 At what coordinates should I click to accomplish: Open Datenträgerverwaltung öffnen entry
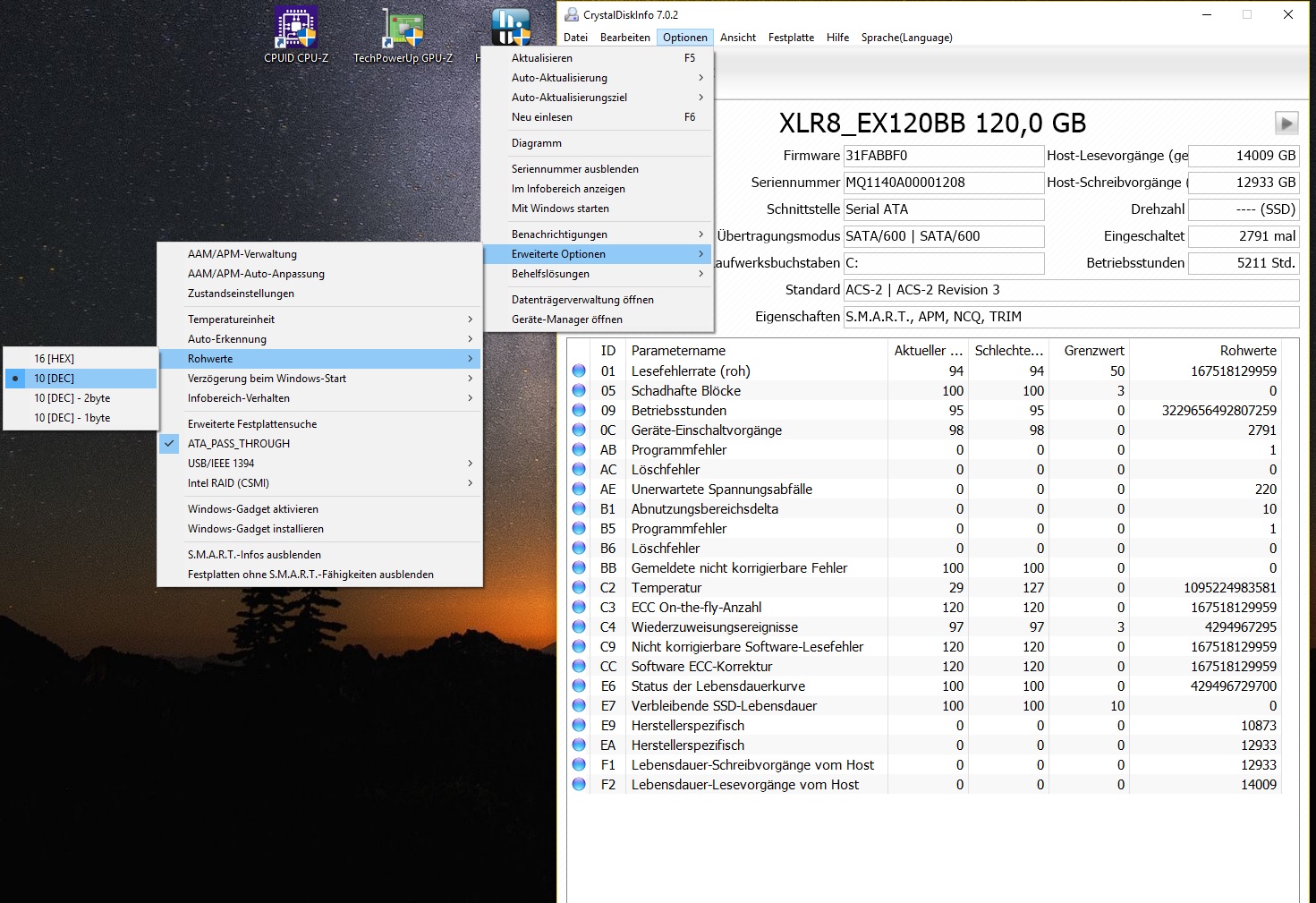tap(598, 300)
